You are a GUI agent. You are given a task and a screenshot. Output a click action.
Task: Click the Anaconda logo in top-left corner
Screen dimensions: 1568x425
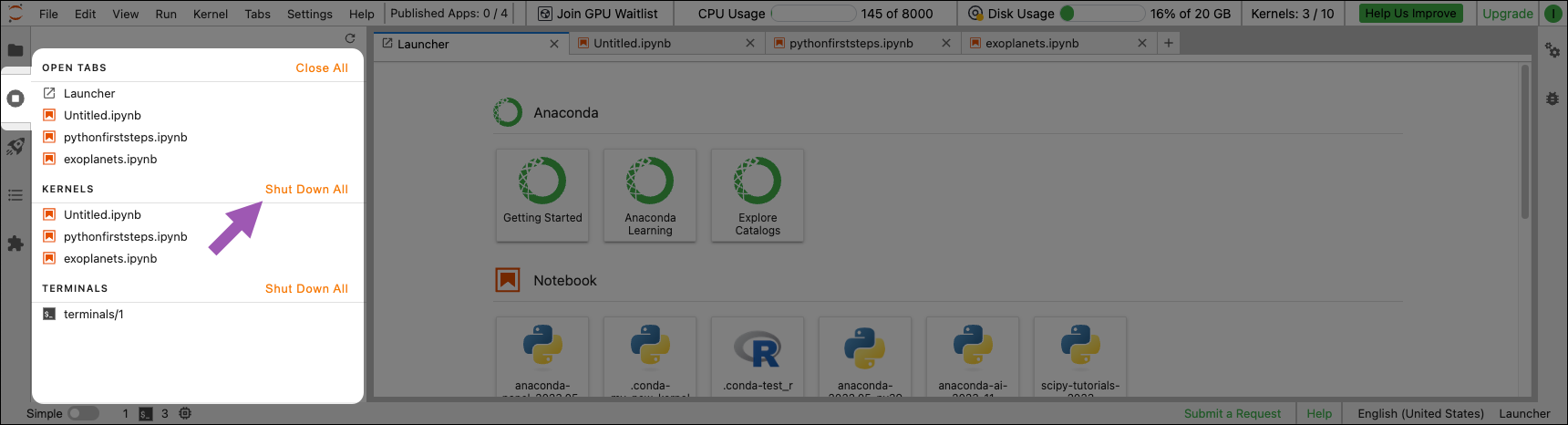click(x=15, y=14)
